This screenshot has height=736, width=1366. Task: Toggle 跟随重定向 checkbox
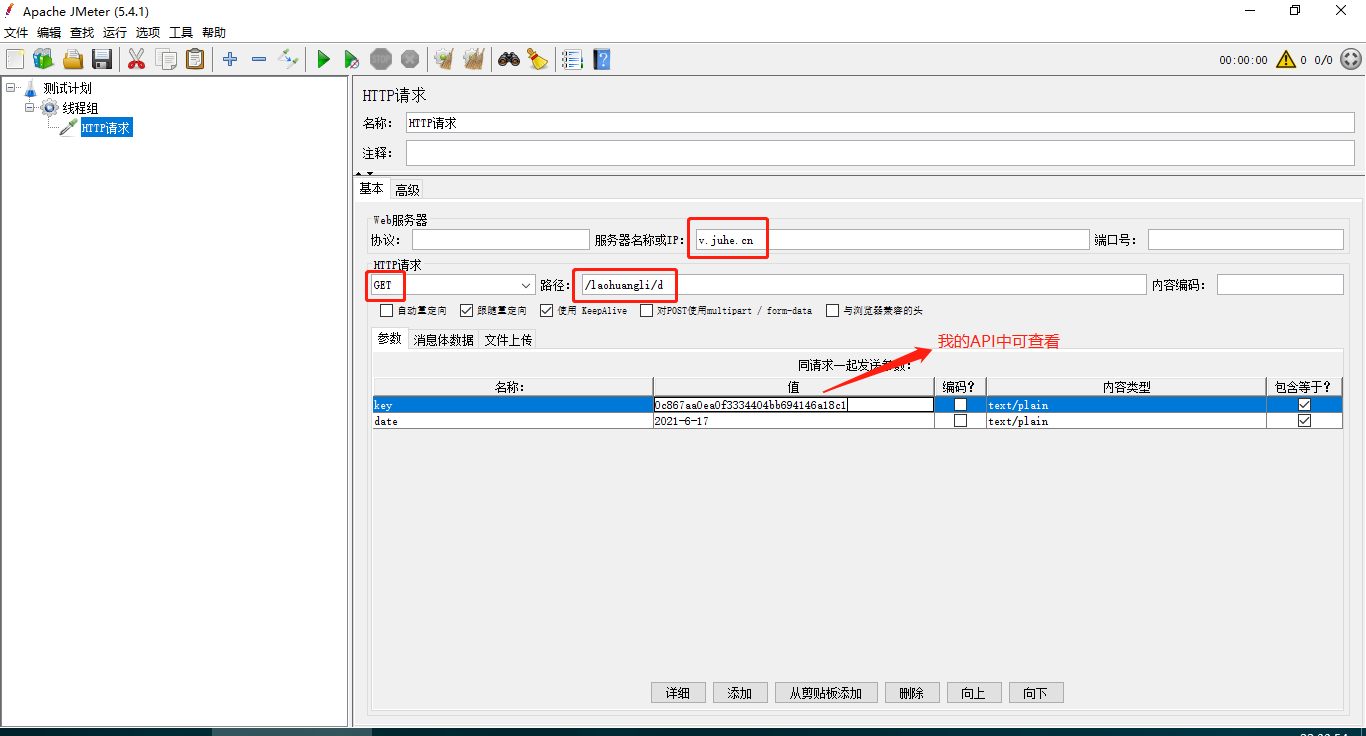pos(467,311)
